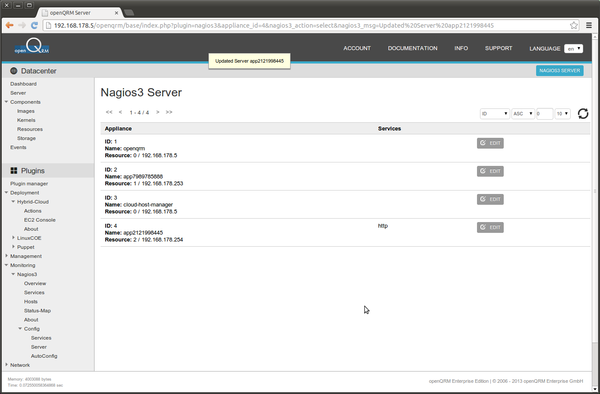The image size is (600, 394).
Task: Open Images under Components
Action: click(26, 111)
